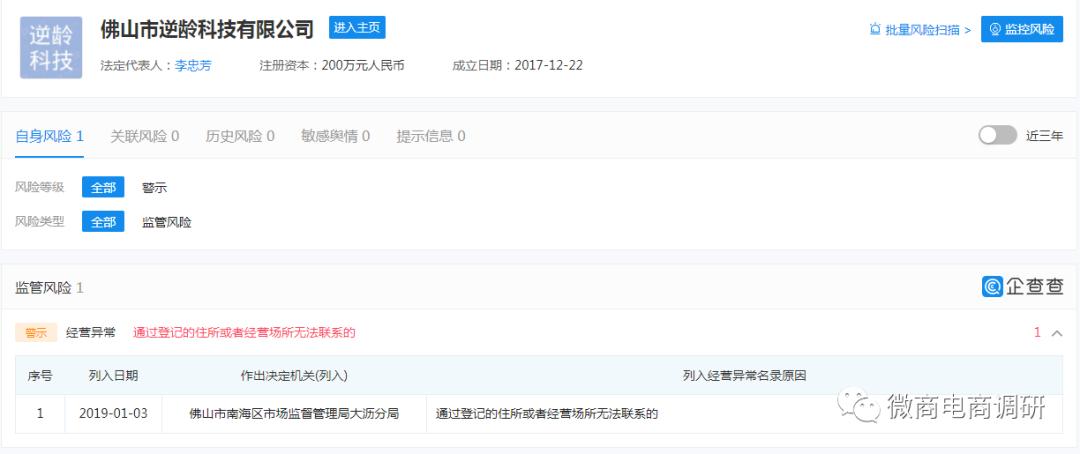
Task: Click the 监控风险 button
Action: [x=1022, y=30]
